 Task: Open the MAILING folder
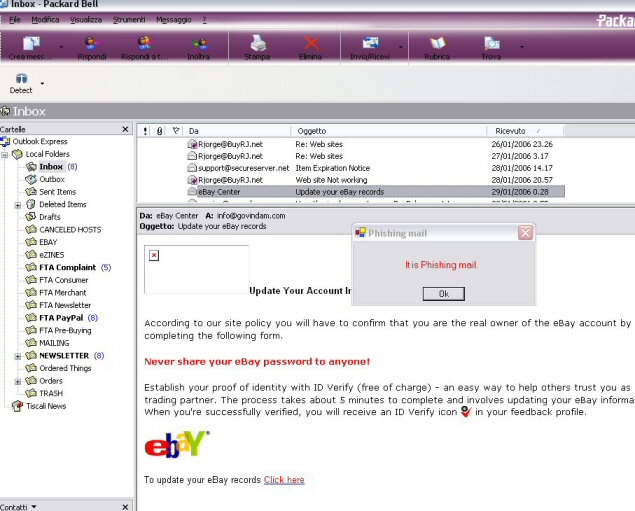54,343
